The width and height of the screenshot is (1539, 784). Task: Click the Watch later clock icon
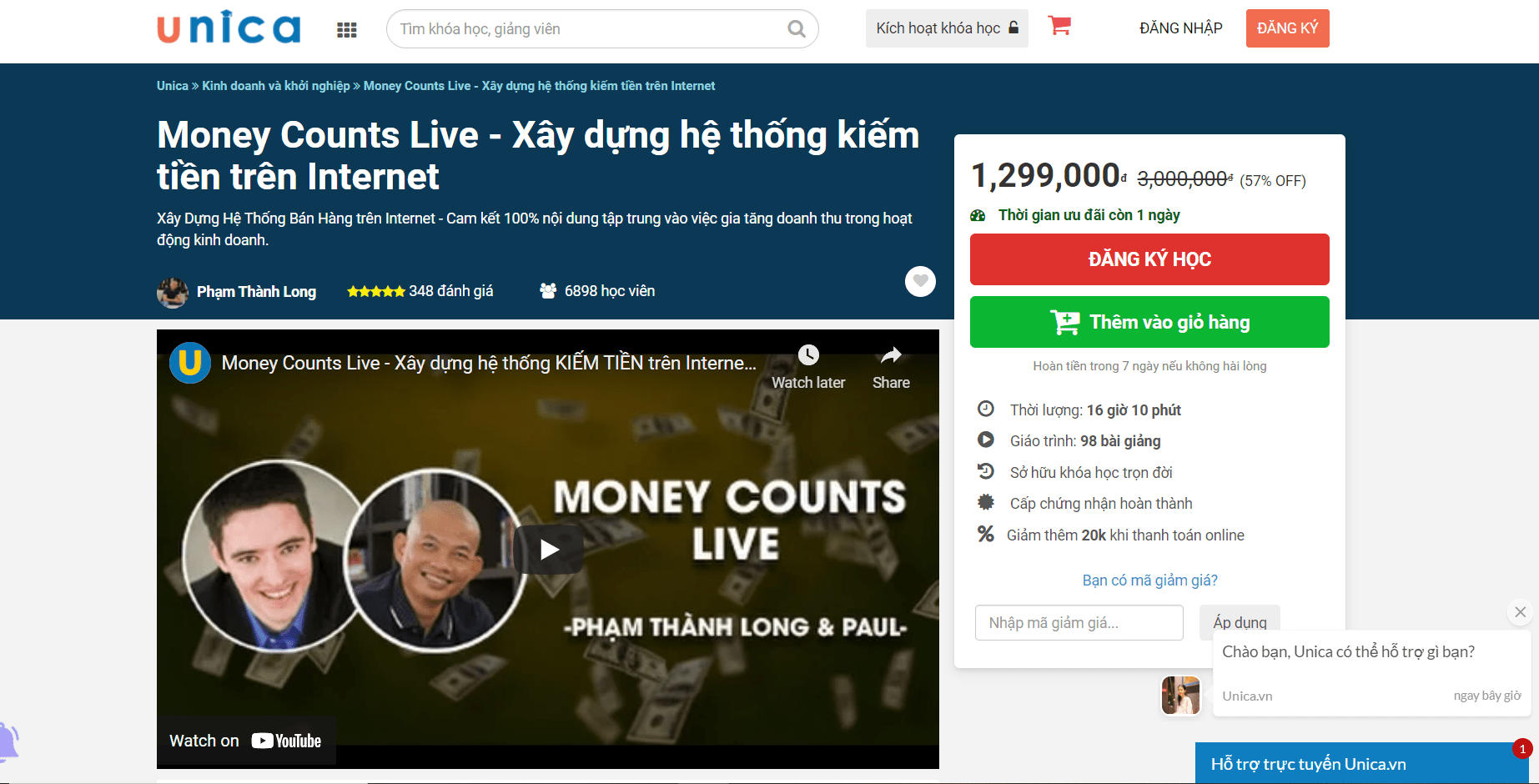click(x=808, y=355)
